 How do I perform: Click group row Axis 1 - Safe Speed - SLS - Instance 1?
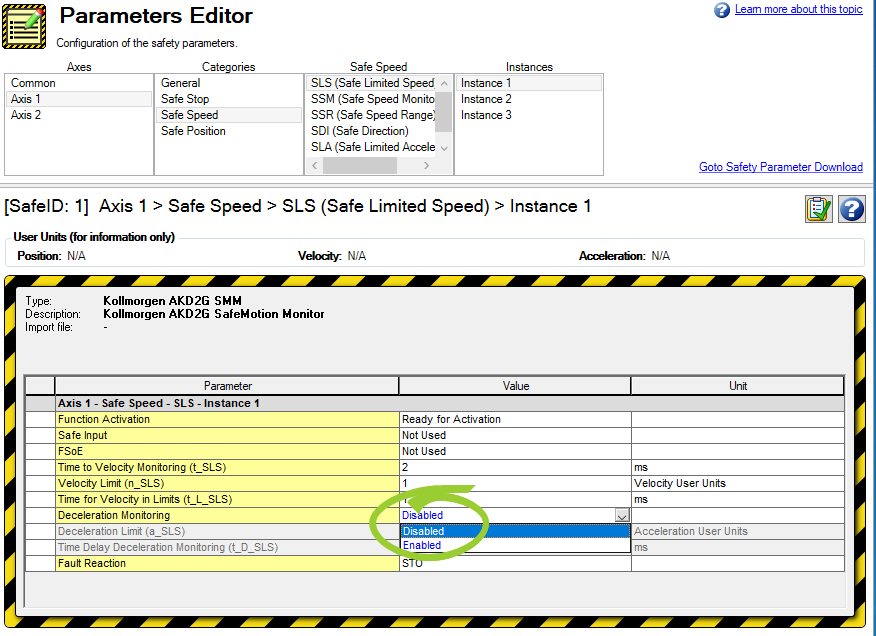(450, 403)
